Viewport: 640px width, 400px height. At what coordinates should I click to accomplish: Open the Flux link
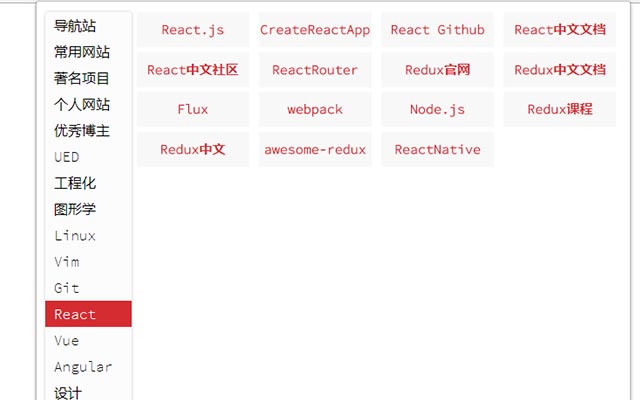(193, 109)
